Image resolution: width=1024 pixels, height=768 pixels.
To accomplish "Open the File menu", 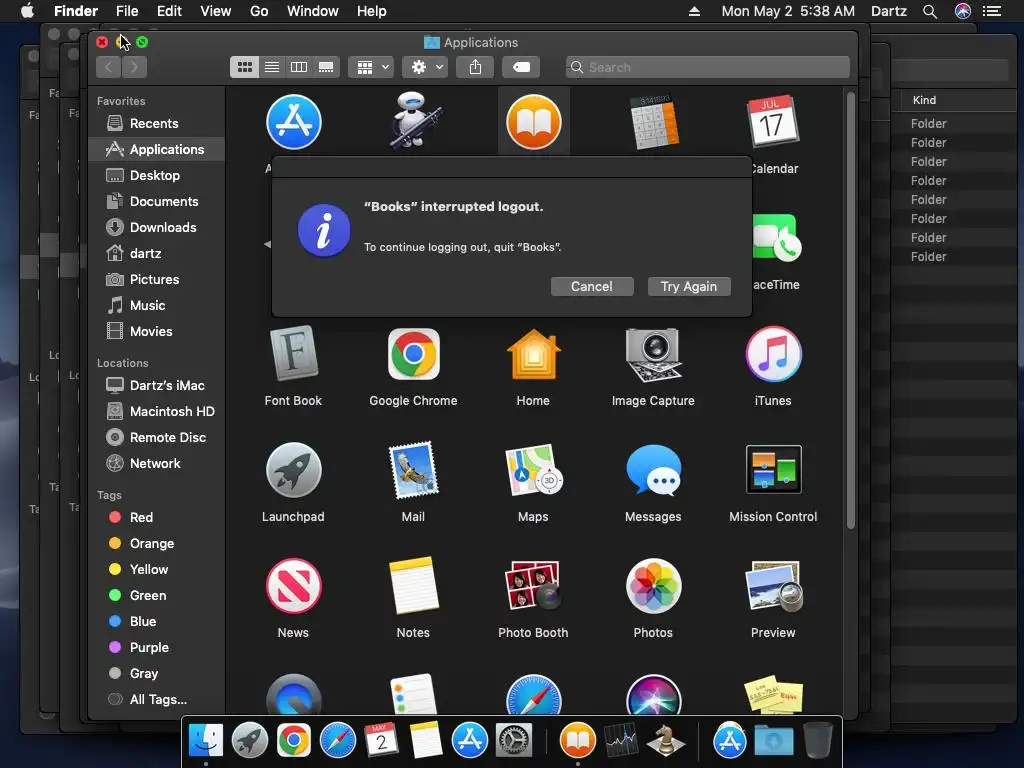I will point(127,11).
